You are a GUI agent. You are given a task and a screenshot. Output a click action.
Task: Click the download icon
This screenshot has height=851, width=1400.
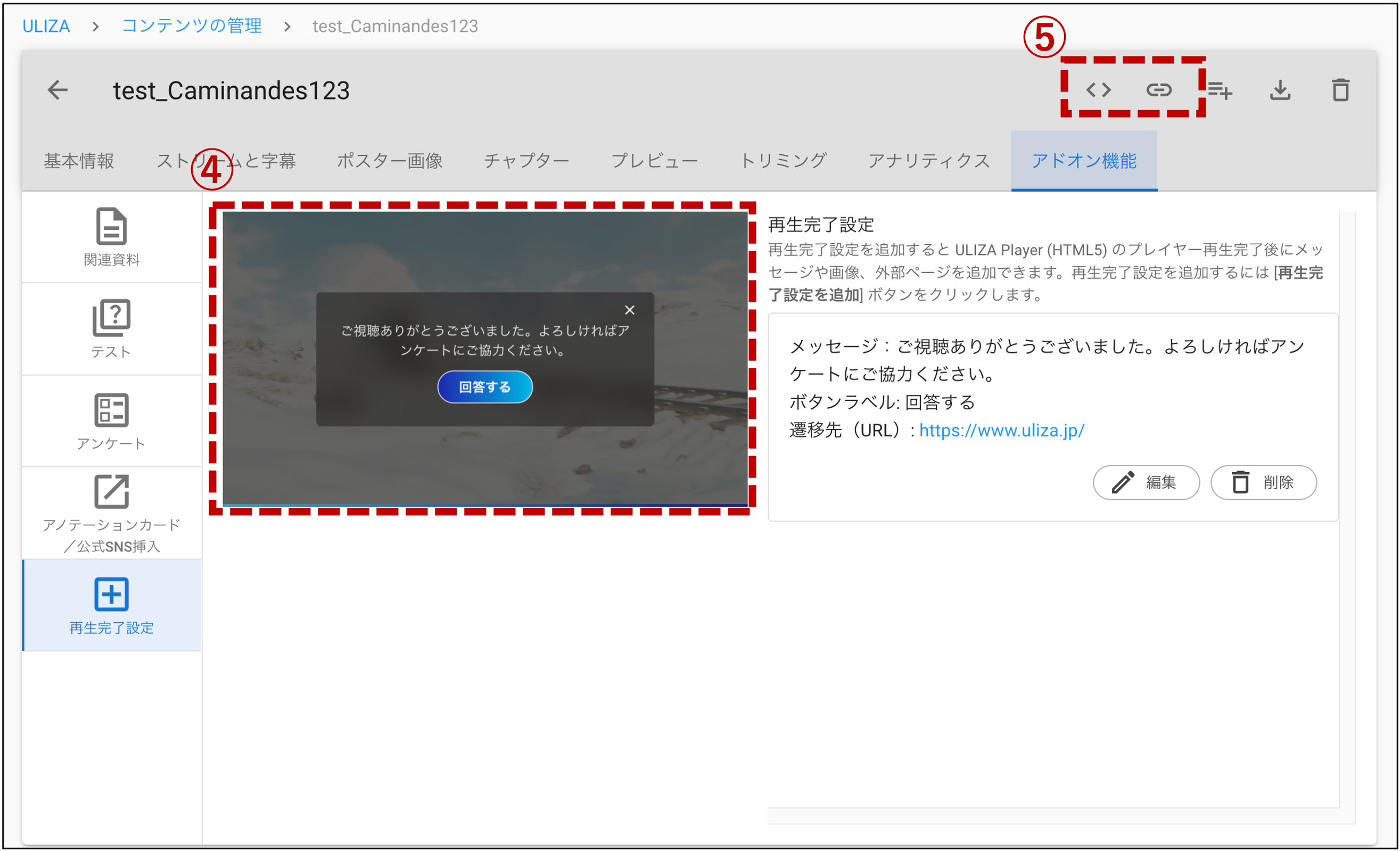coord(1280,90)
